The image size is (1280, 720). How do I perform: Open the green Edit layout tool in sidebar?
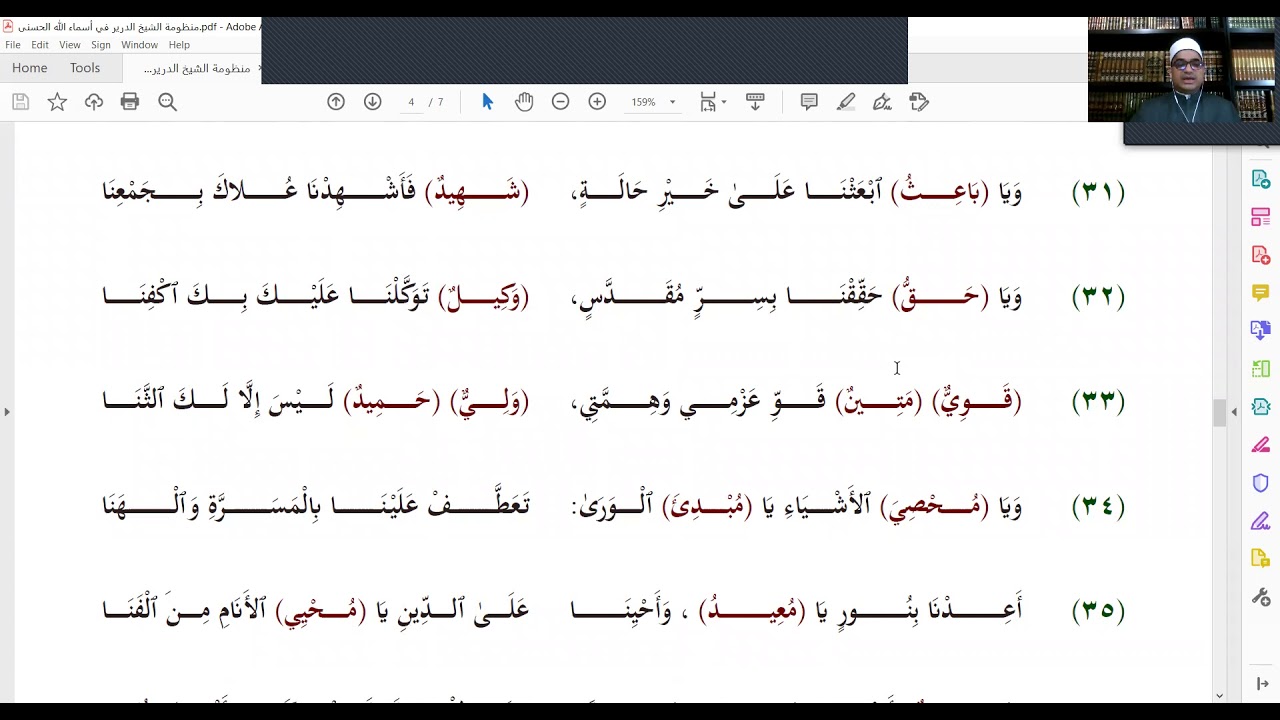tap(1261, 369)
